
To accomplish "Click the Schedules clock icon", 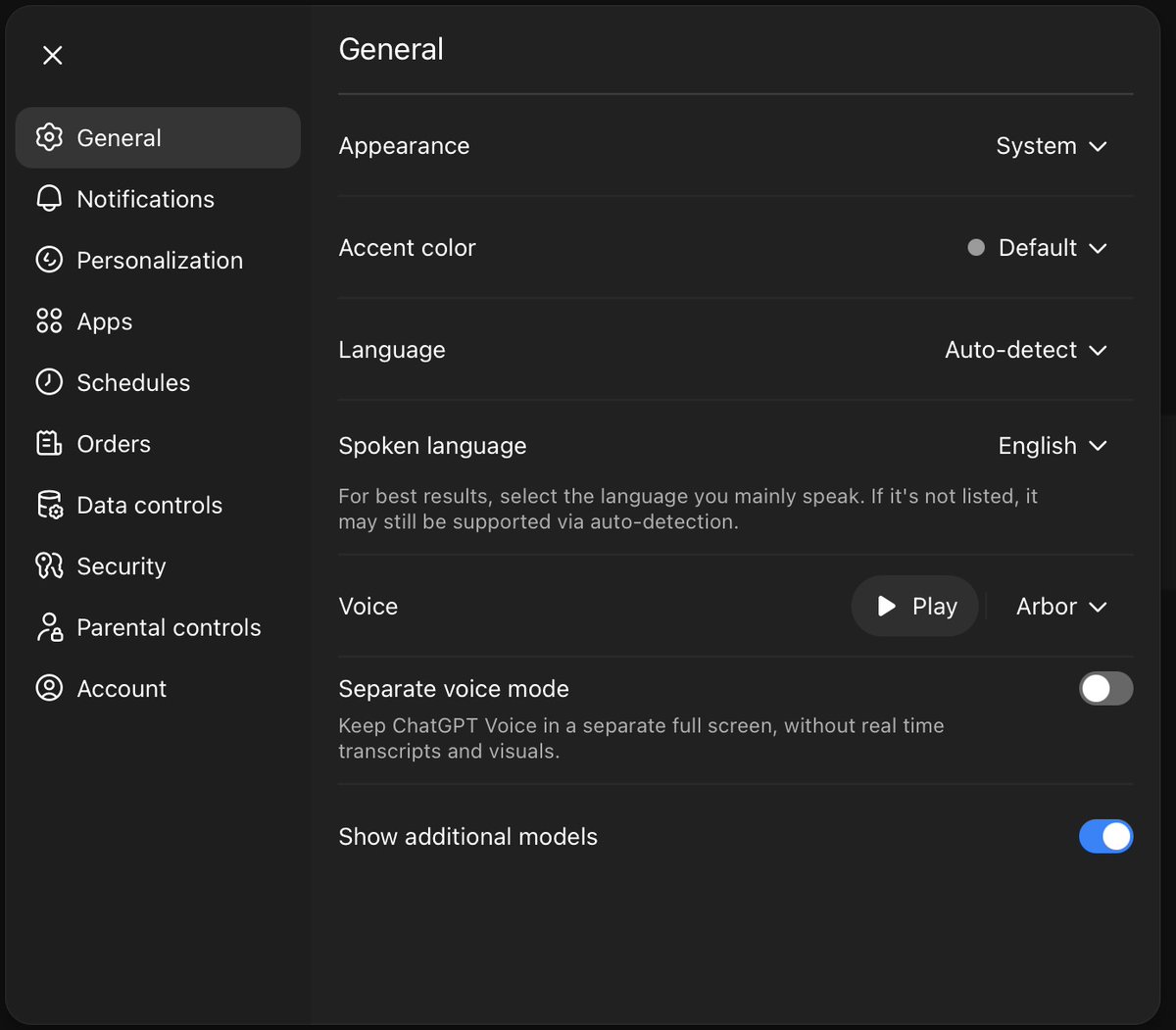I will click(49, 382).
